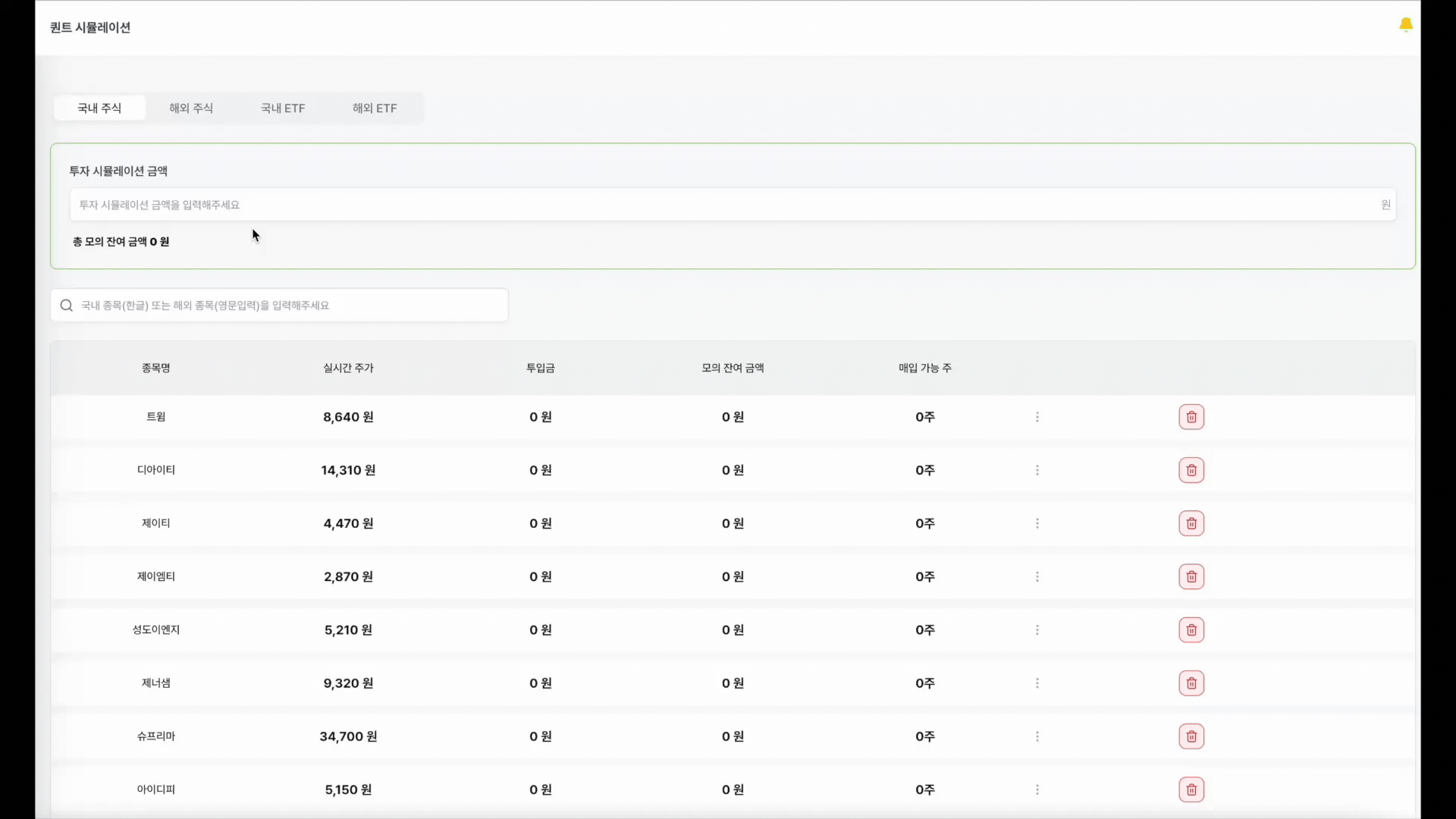Remove 제너셈 with the trash button
Viewport: 1456px width, 819px height.
[1191, 683]
